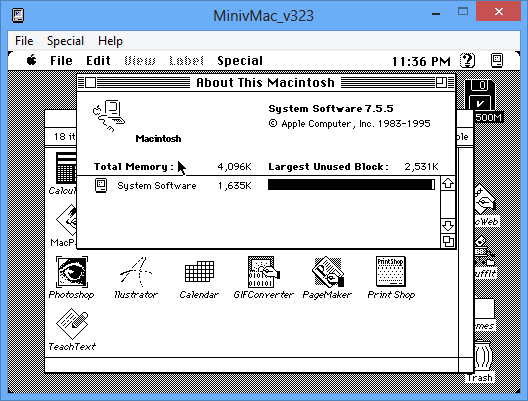
Task: Select the MacWeb icon on the desktop
Action: (484, 199)
